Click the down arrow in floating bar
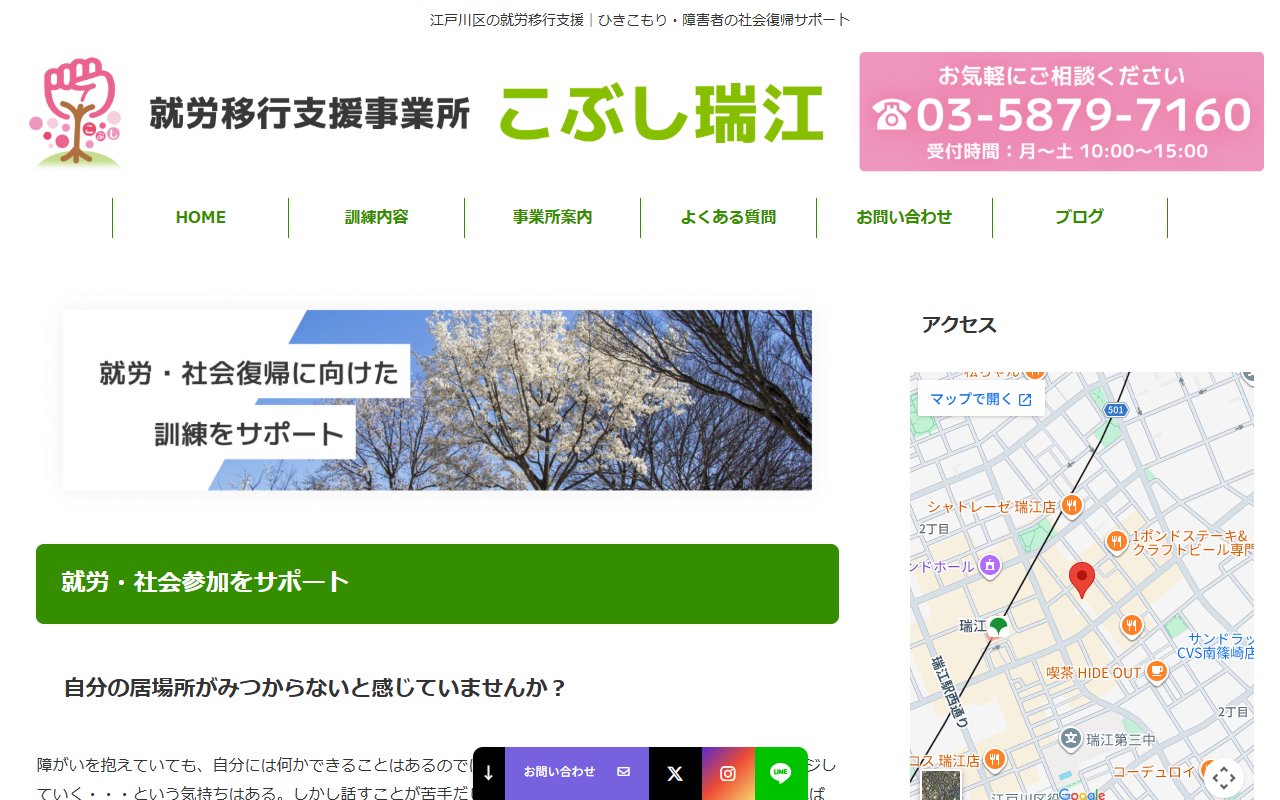 (488, 773)
